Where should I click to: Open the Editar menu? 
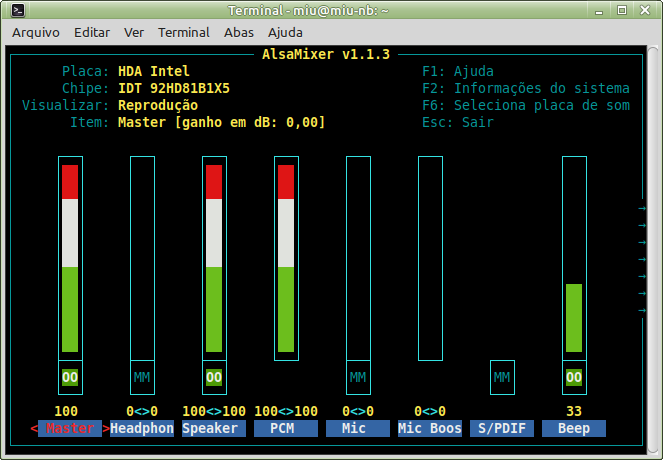point(92,33)
